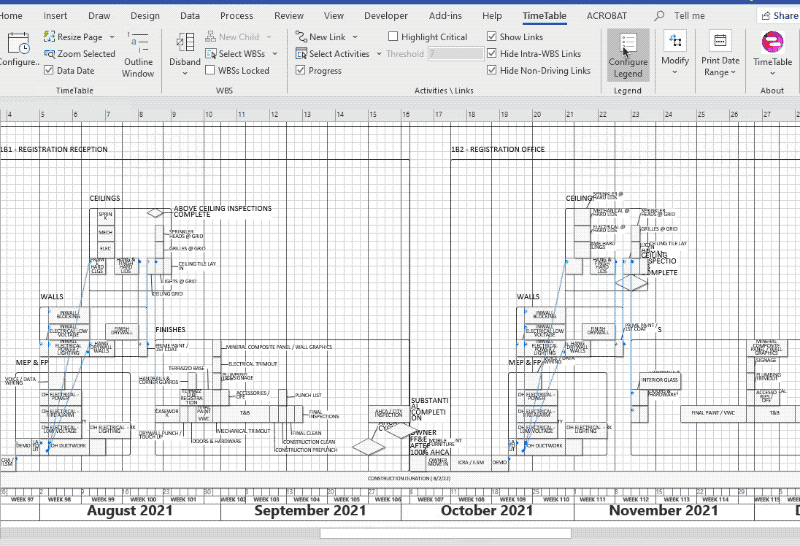Viewport: 800px width, 546px height.
Task: Click the Configure calendar-clock icon
Action: point(18,43)
